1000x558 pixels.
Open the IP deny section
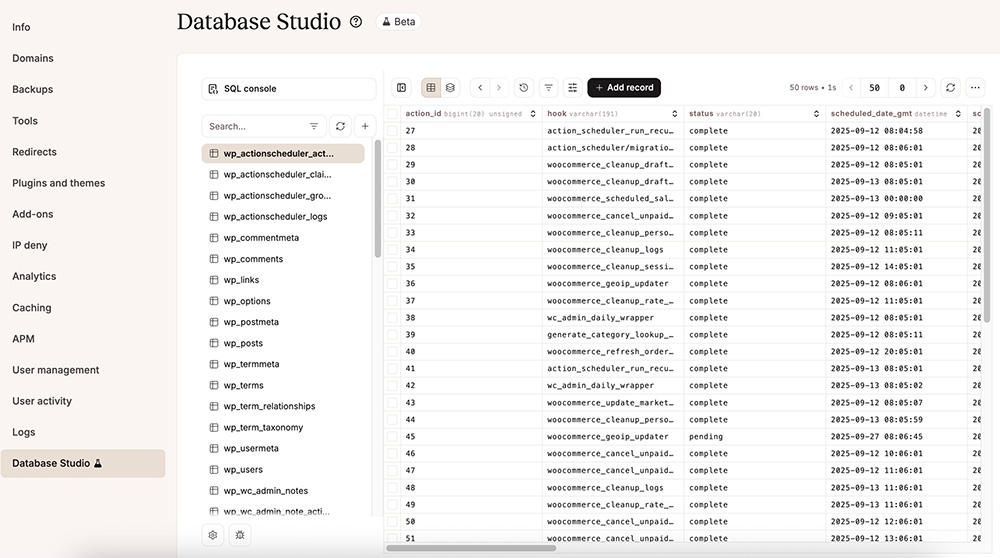pos(29,245)
